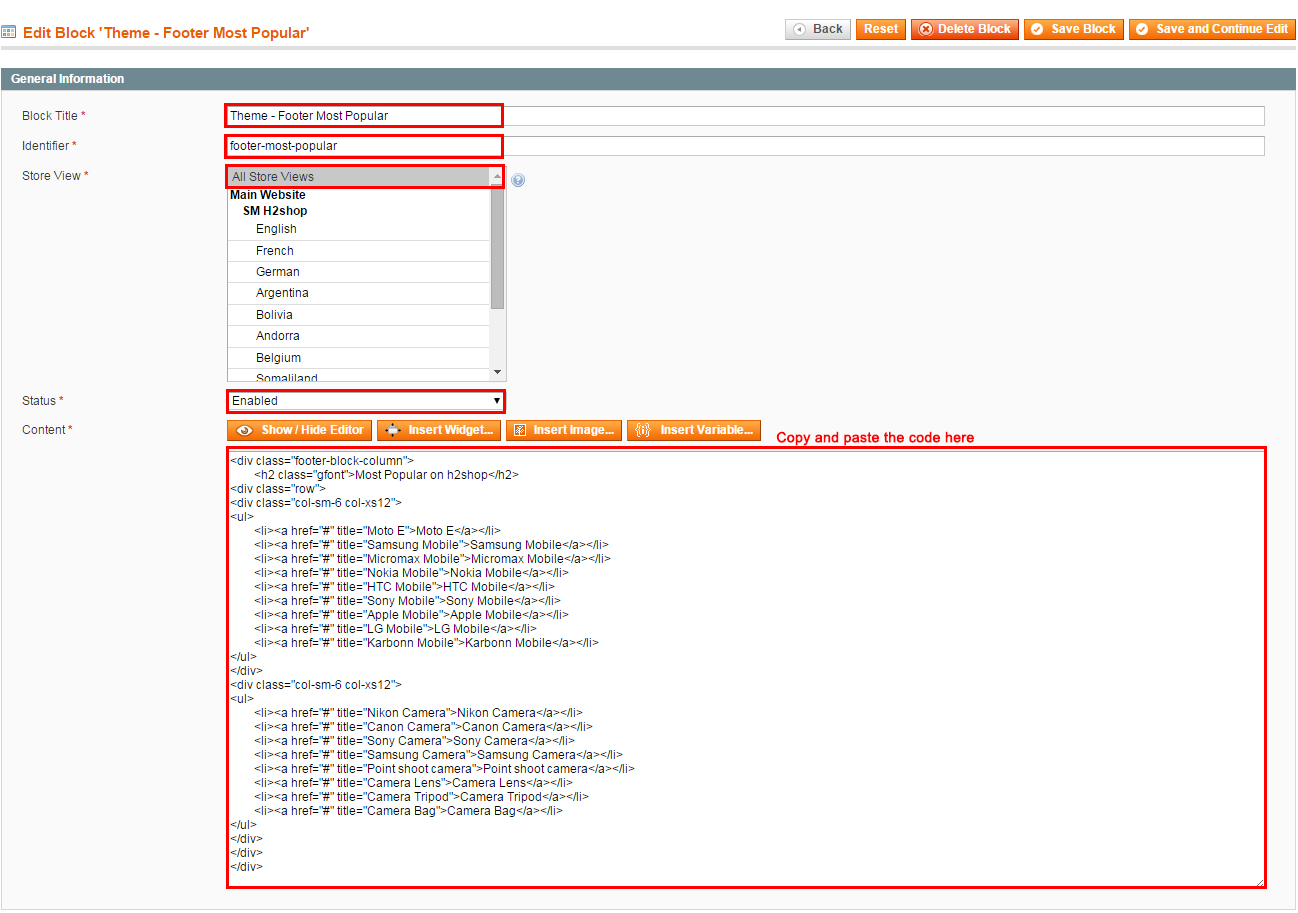This screenshot has height=913, width=1298.
Task: Click the Point shoot camera code line
Action: point(444,769)
